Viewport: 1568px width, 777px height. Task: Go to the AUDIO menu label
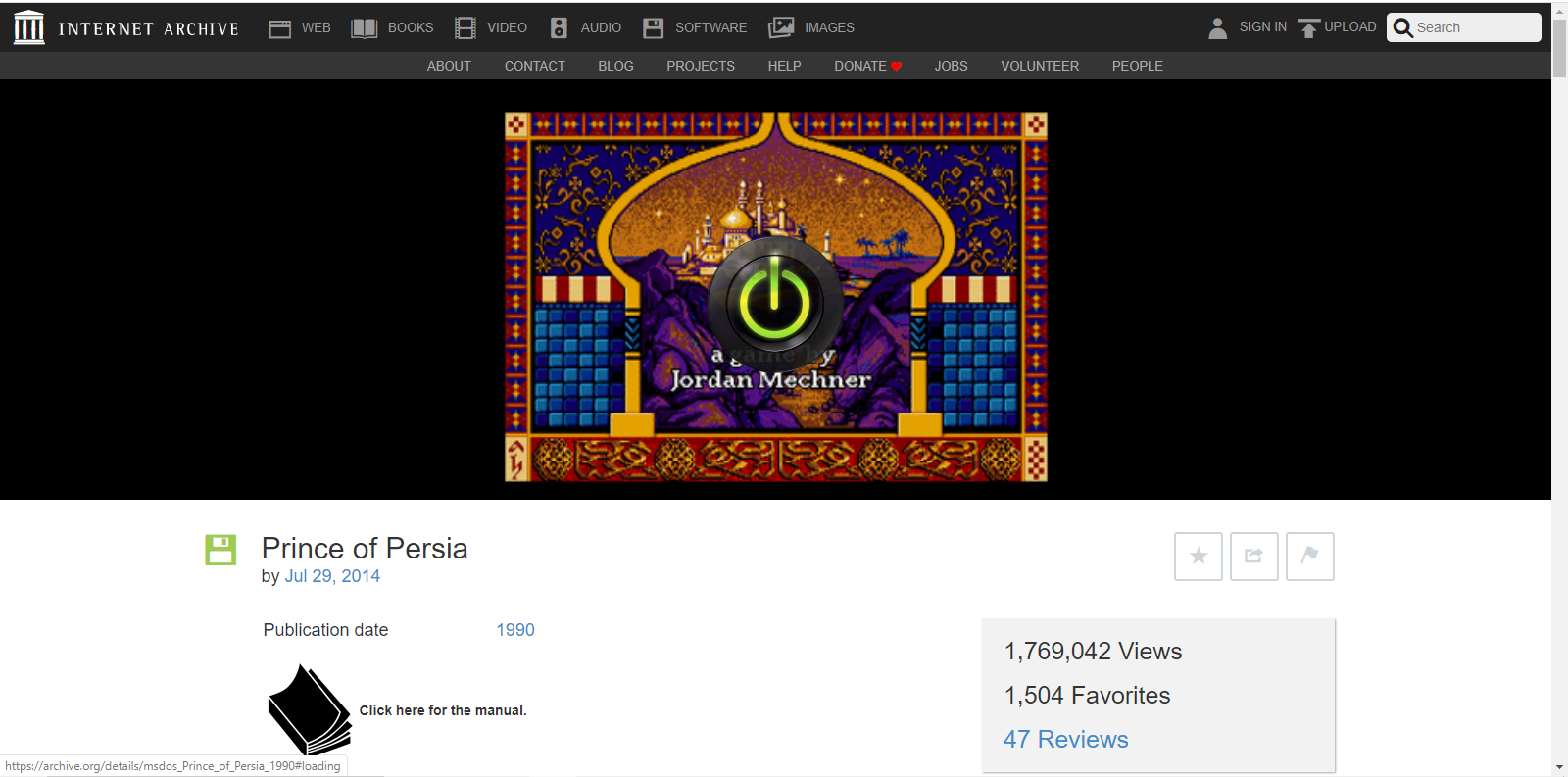(601, 28)
